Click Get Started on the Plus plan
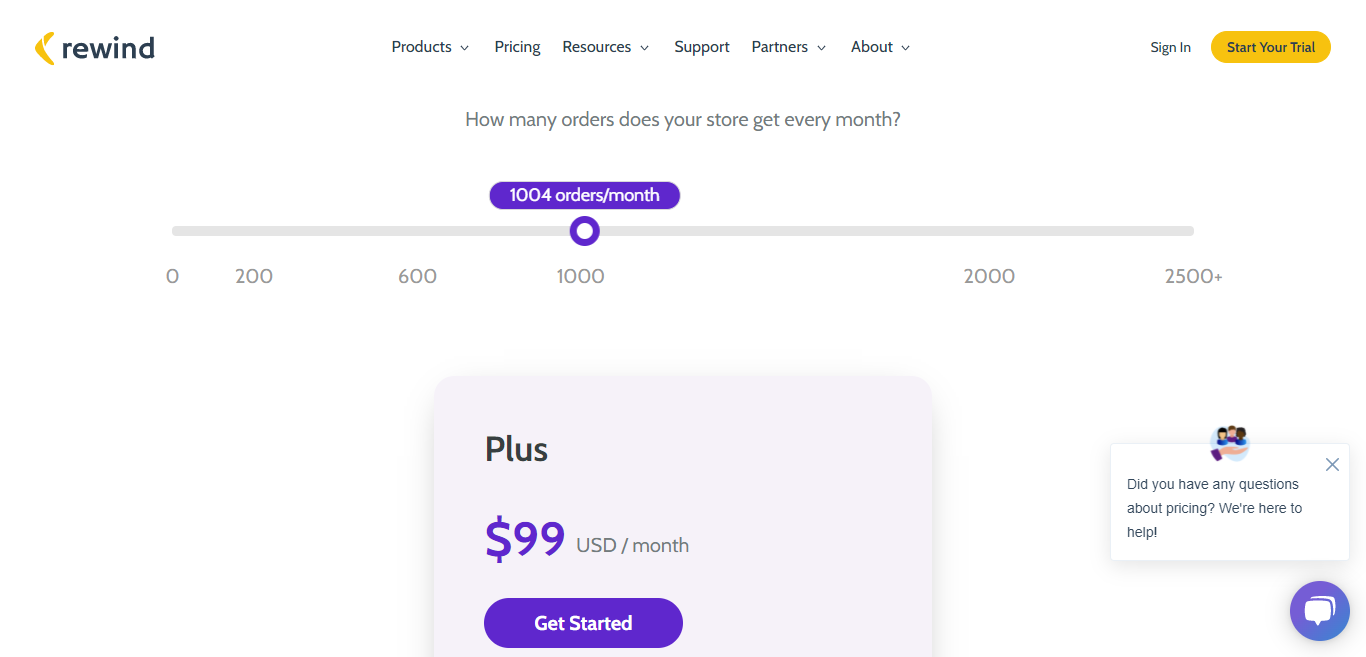 pyautogui.click(x=583, y=622)
